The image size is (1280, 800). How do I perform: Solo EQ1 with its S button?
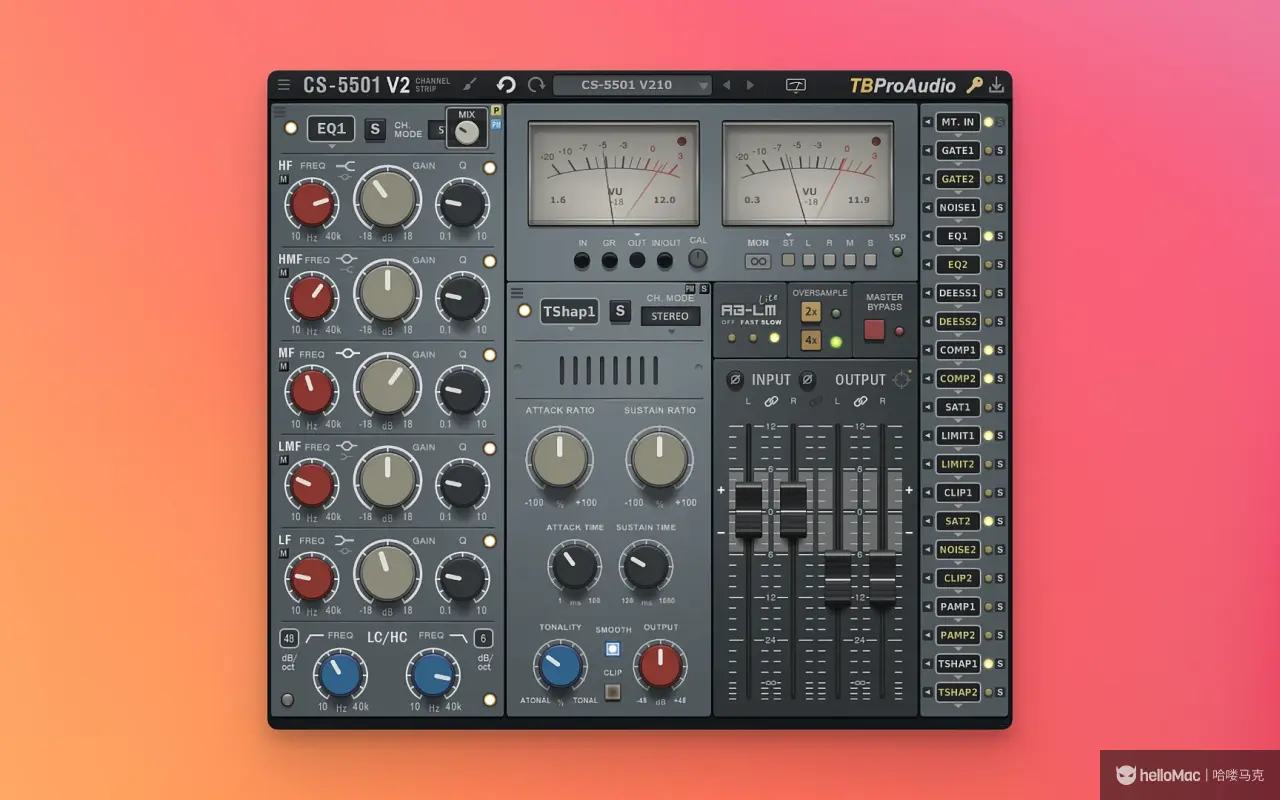(x=375, y=128)
